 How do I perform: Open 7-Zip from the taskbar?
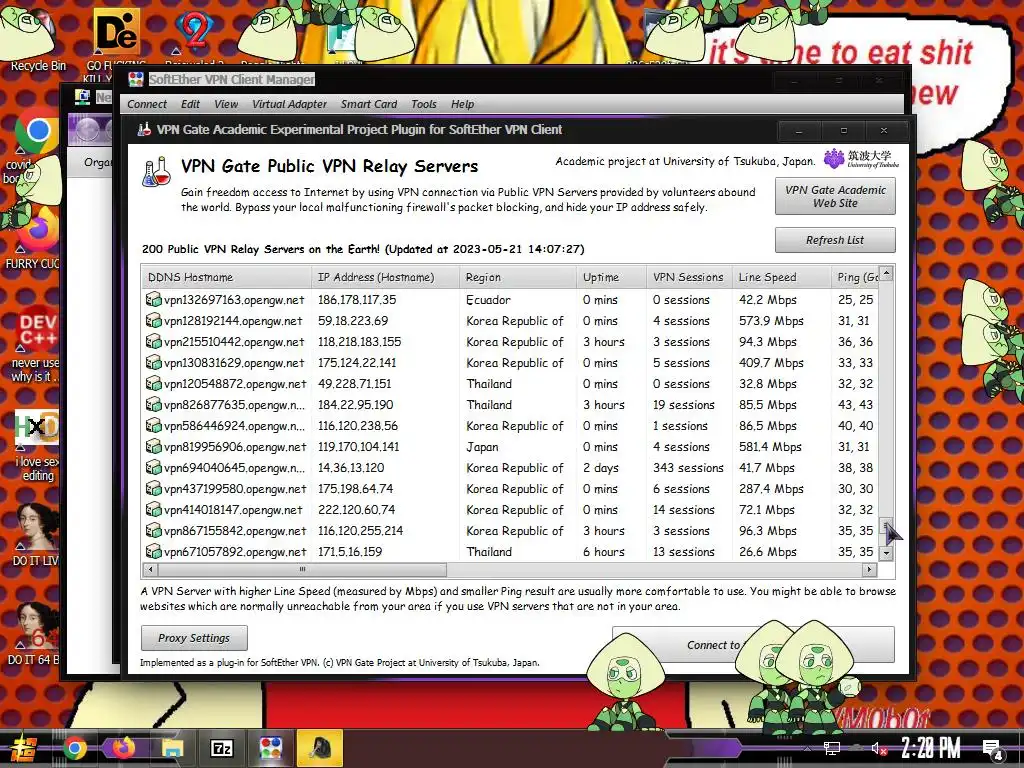pyautogui.click(x=221, y=748)
